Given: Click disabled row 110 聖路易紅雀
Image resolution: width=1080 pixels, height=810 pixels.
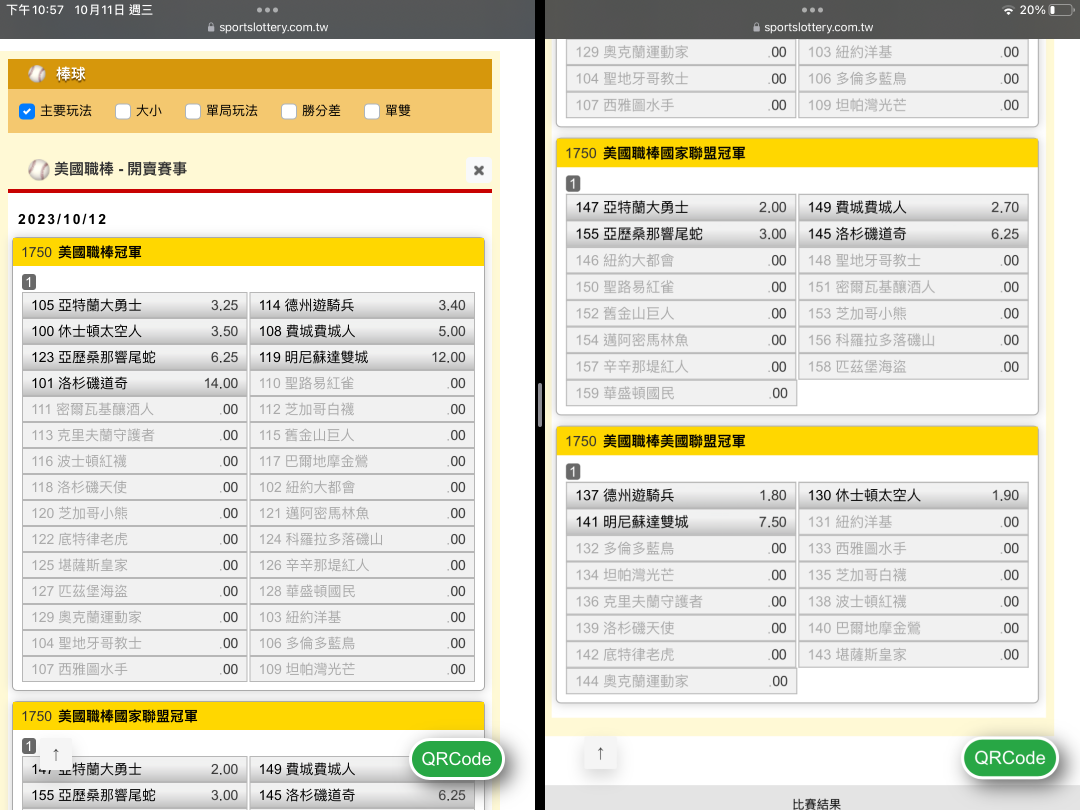Looking at the screenshot, I should (362, 384).
